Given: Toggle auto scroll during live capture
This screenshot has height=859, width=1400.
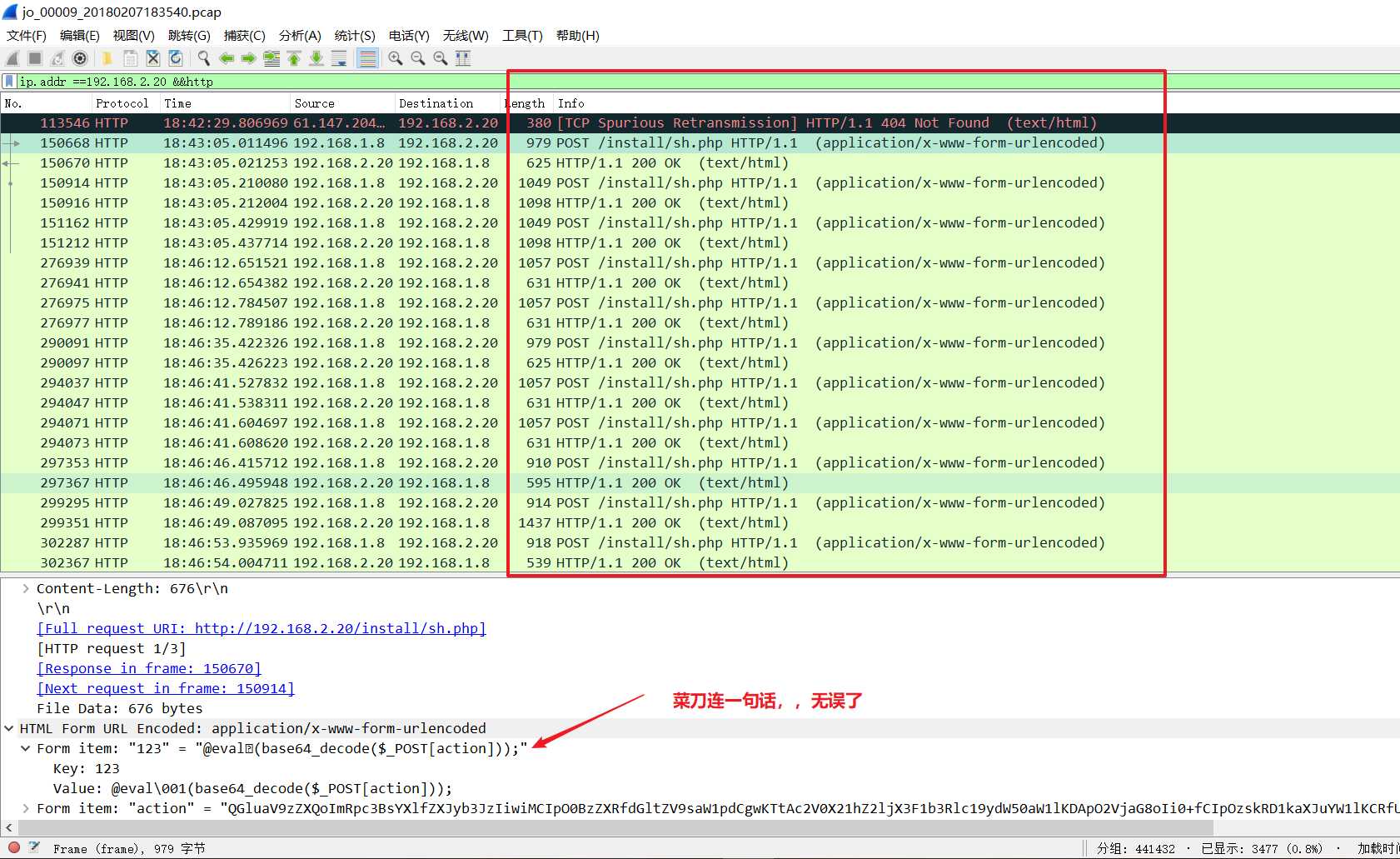Looking at the screenshot, I should point(339,58).
